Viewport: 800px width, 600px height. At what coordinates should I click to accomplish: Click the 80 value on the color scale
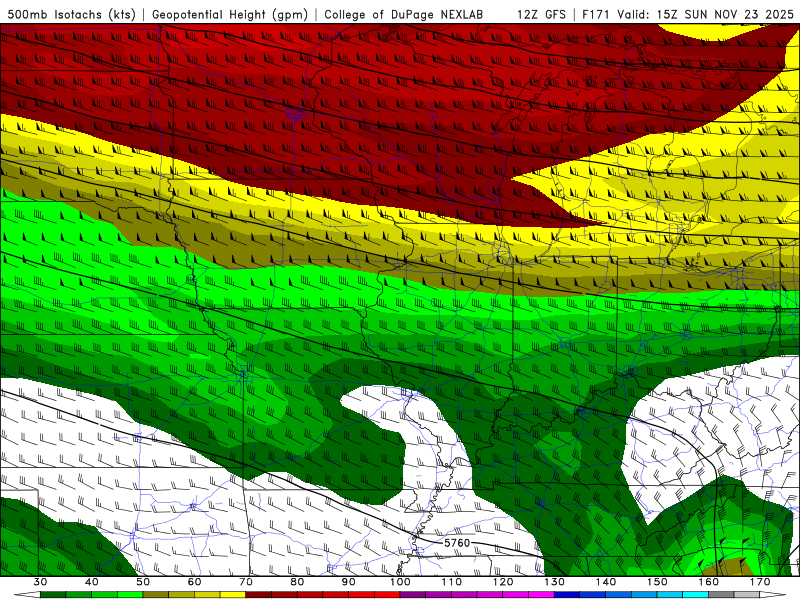pos(297,582)
